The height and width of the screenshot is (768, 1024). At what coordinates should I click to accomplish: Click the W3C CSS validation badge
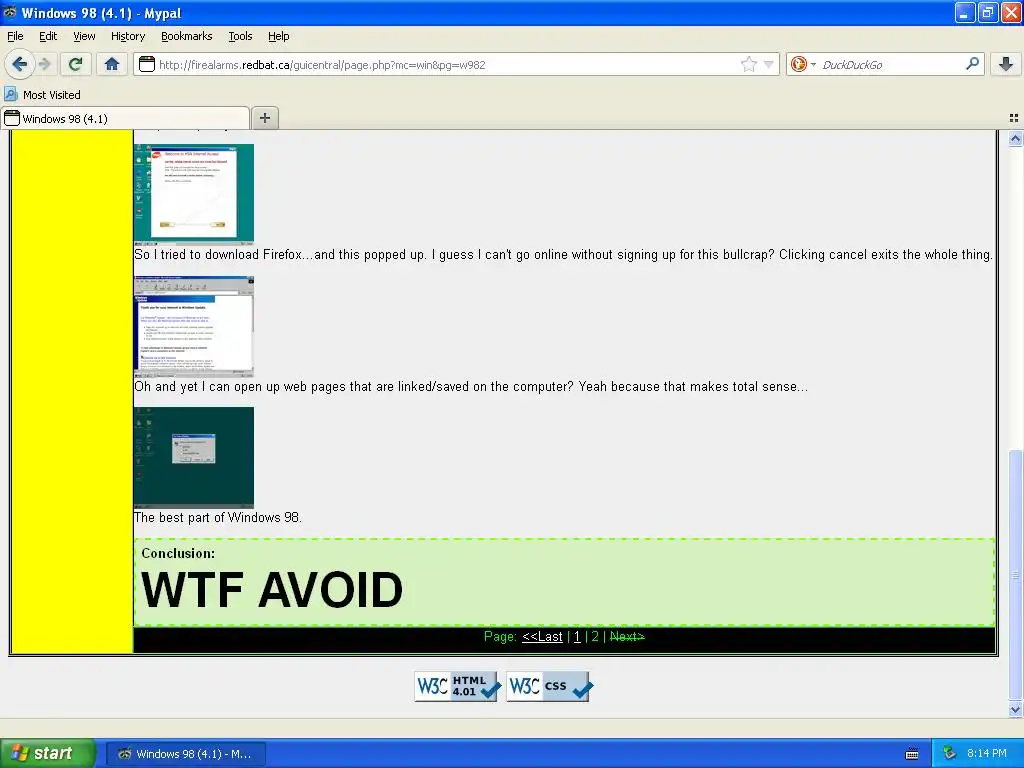(x=548, y=686)
